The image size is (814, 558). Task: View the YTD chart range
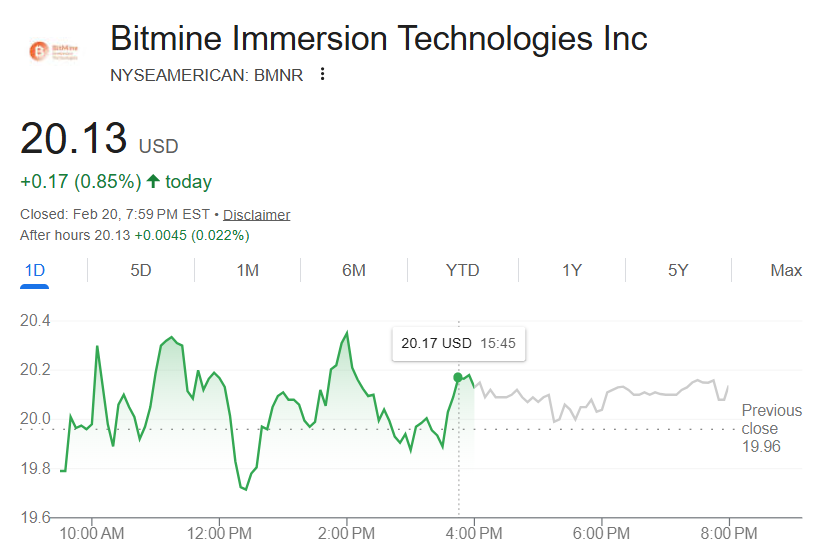click(462, 270)
